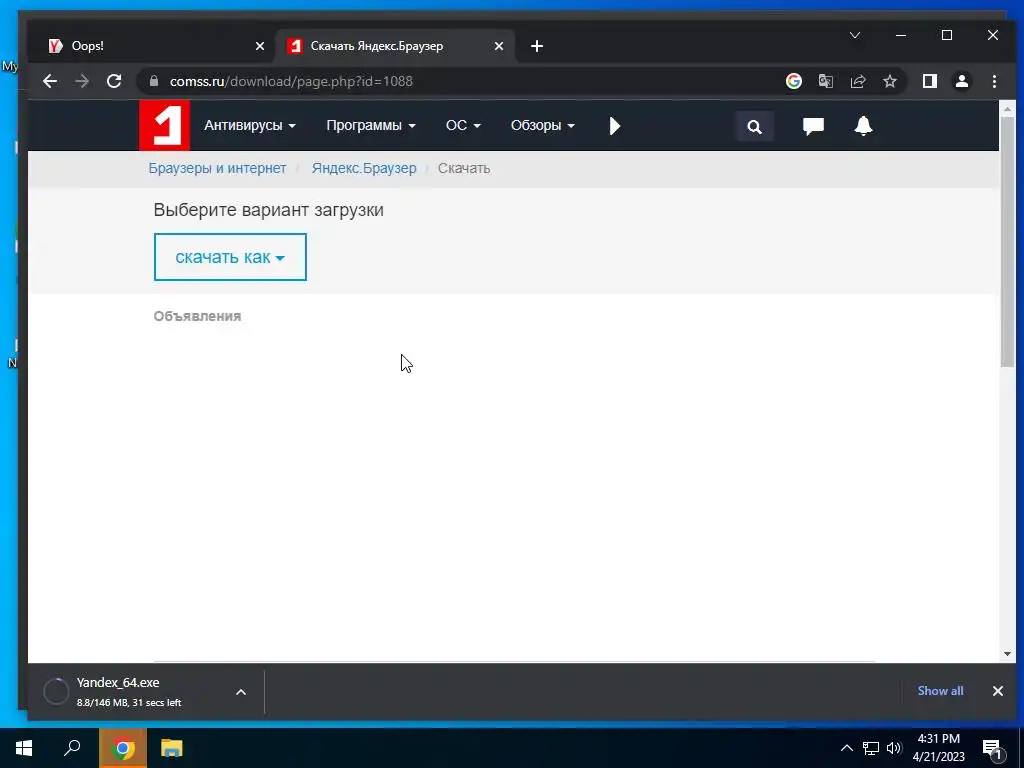The width and height of the screenshot is (1024, 768).
Task: Expand the Антивирусы menu
Action: (249, 125)
